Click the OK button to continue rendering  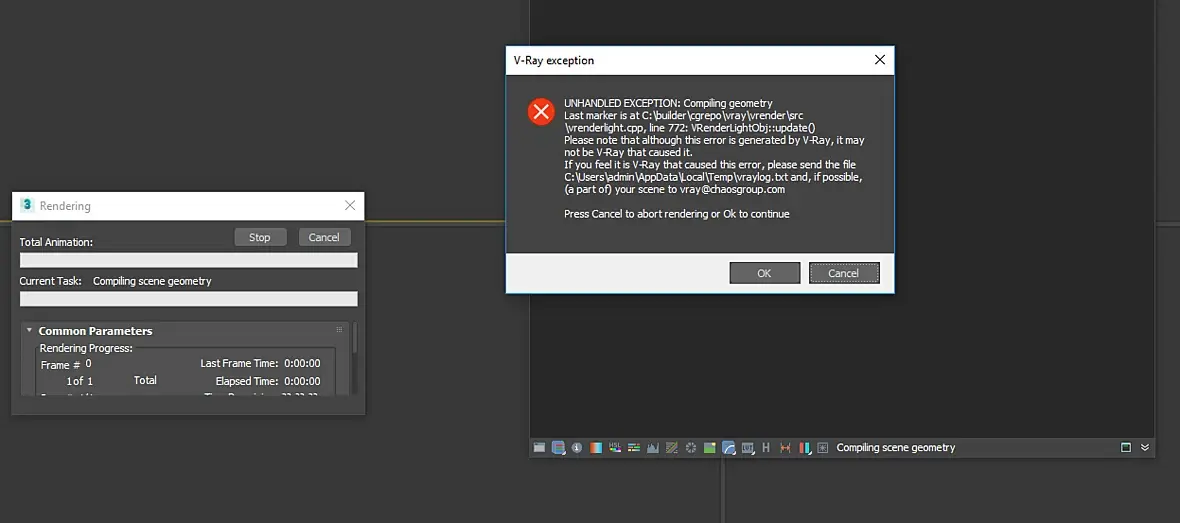pos(765,273)
